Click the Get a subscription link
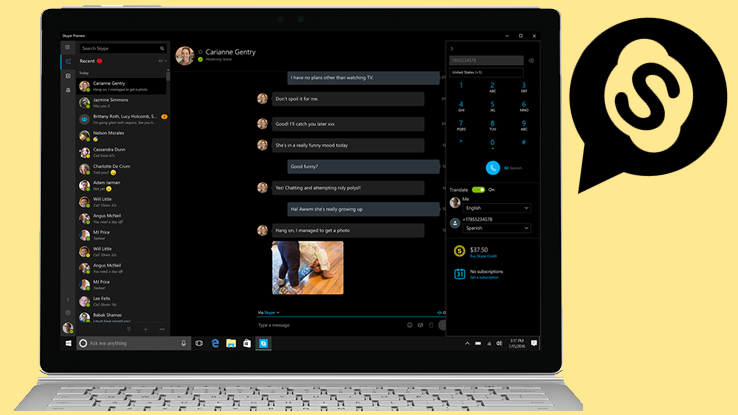This screenshot has width=738, height=415. tap(484, 278)
